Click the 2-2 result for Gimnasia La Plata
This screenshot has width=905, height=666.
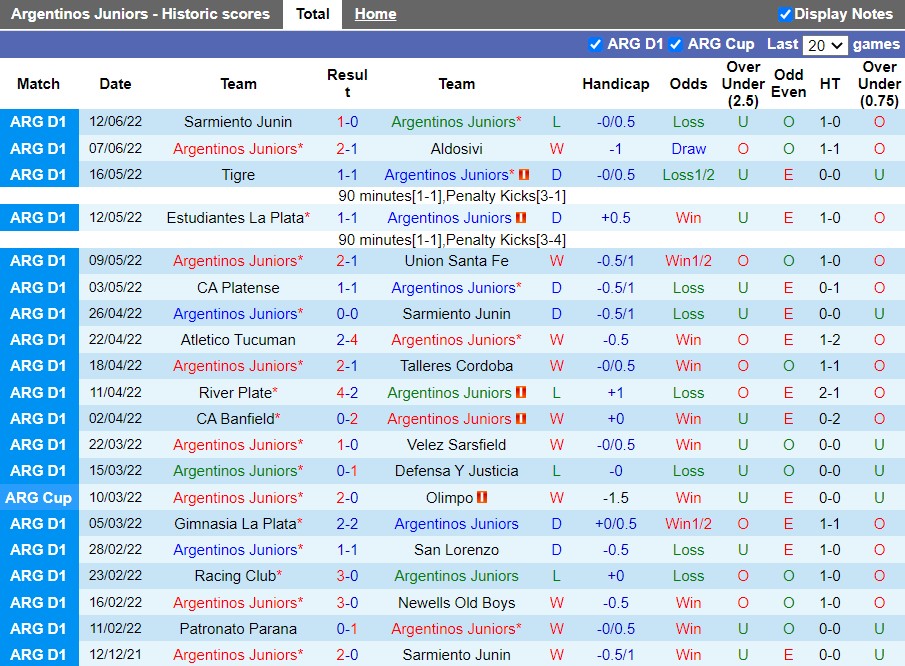(x=347, y=523)
